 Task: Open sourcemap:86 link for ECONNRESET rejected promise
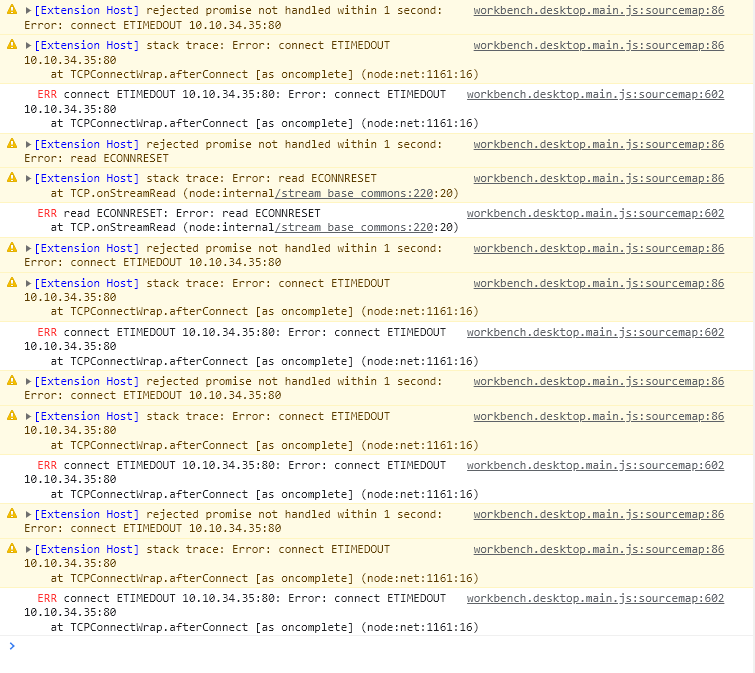pos(598,144)
